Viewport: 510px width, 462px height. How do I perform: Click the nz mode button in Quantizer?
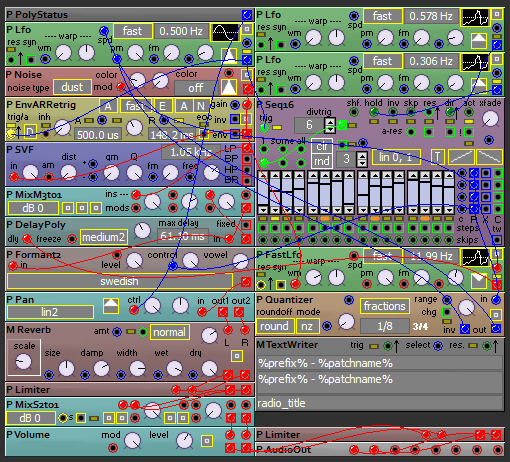307,326
